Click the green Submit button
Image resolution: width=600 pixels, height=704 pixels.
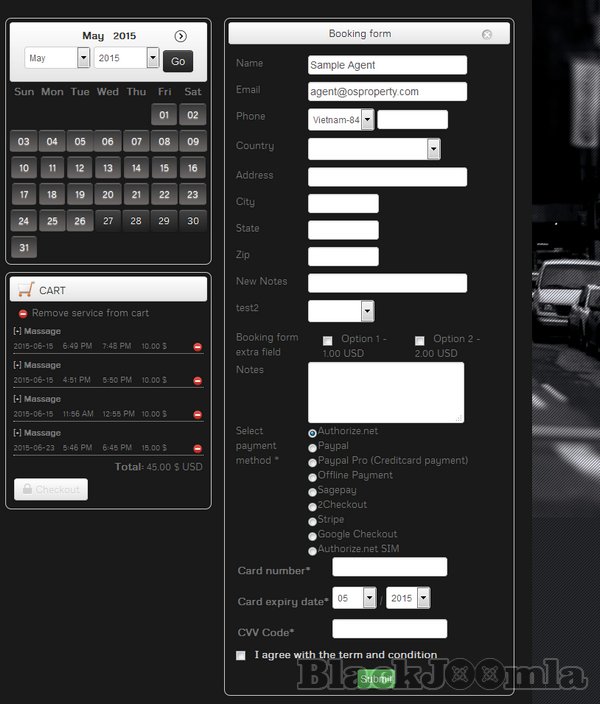click(376, 679)
